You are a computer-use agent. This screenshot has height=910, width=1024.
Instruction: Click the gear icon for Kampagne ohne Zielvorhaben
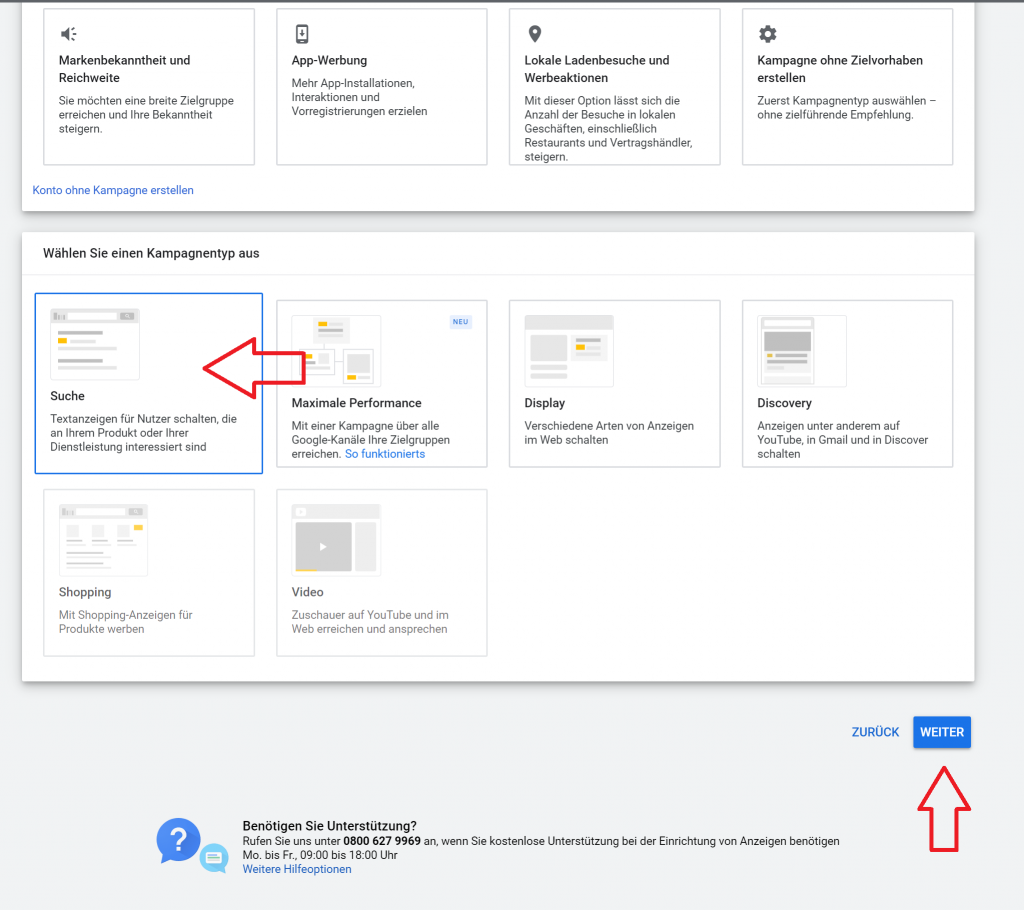point(767,34)
